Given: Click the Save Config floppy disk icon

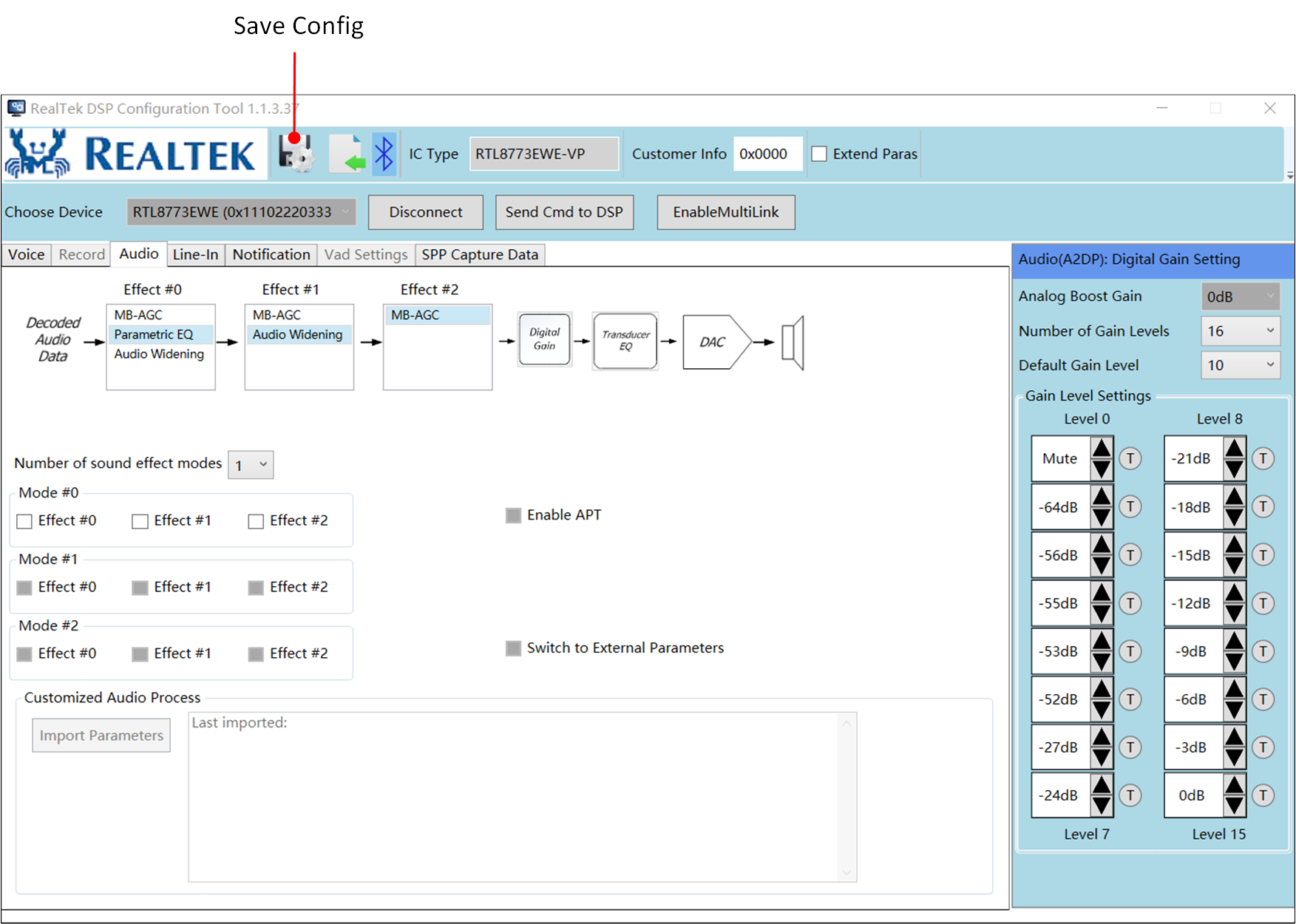Looking at the screenshot, I should pos(296,154).
